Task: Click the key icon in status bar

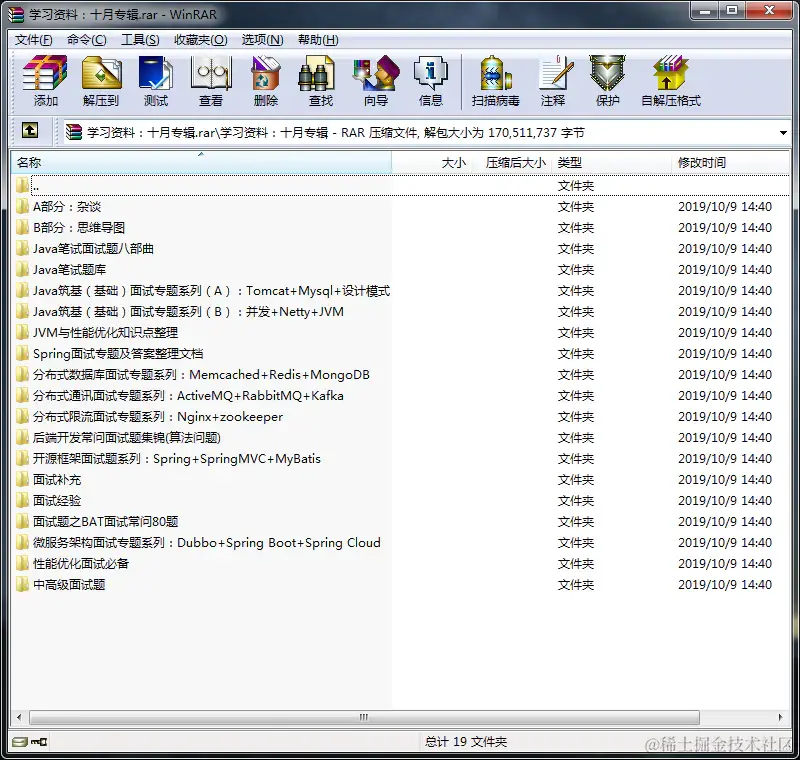Action: [x=39, y=742]
